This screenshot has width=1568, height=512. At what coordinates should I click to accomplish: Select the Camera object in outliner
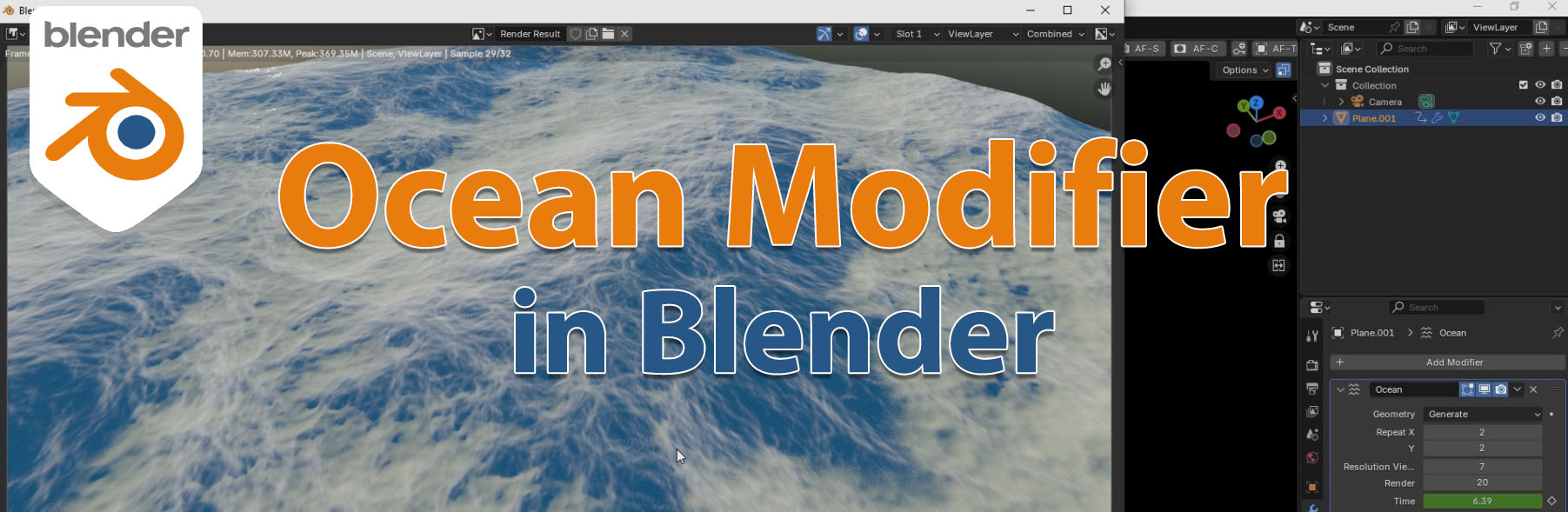pyautogui.click(x=1385, y=102)
